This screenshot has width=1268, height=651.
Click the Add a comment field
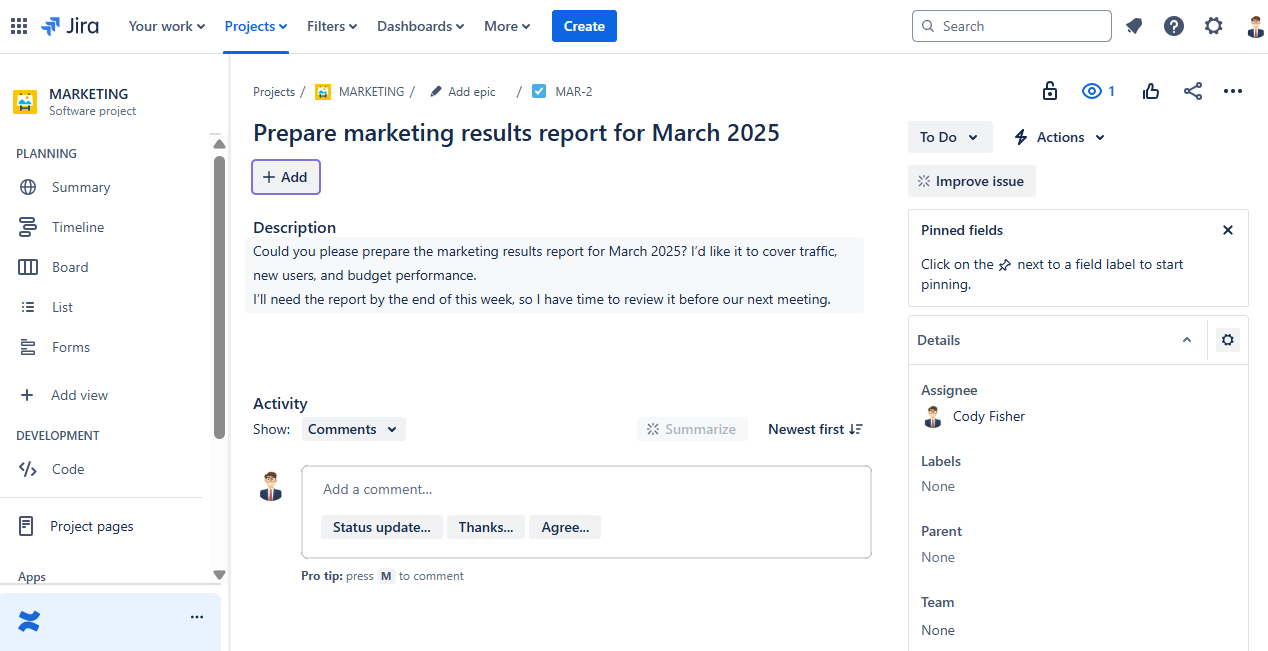click(x=585, y=489)
